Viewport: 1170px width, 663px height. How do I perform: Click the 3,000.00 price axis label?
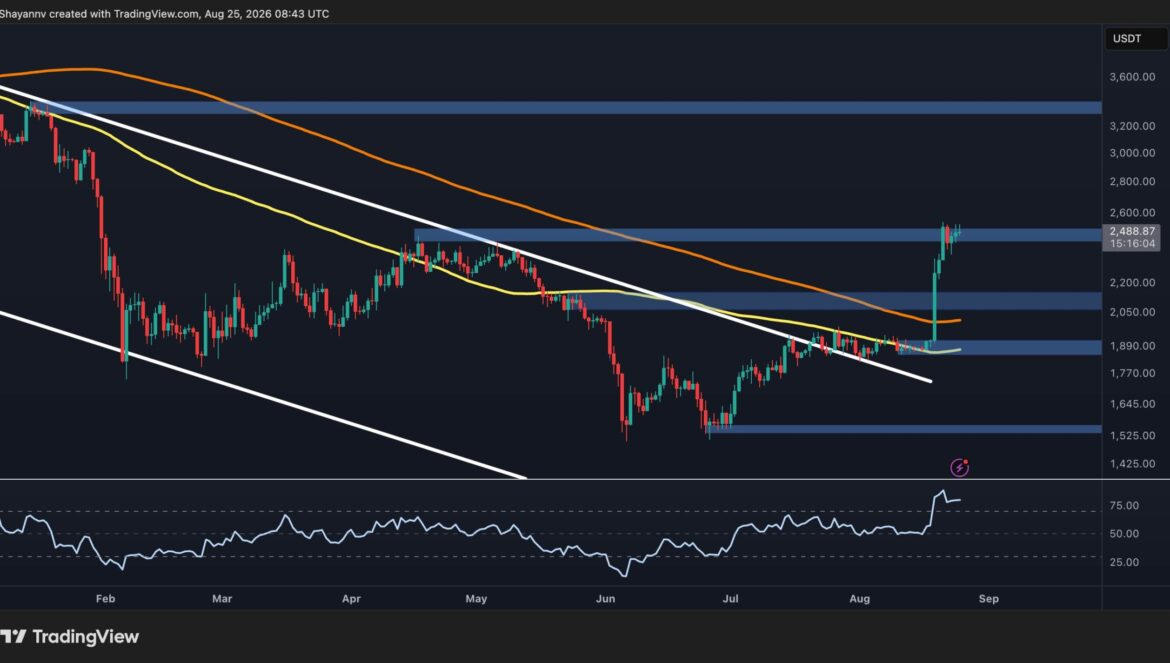(1132, 153)
